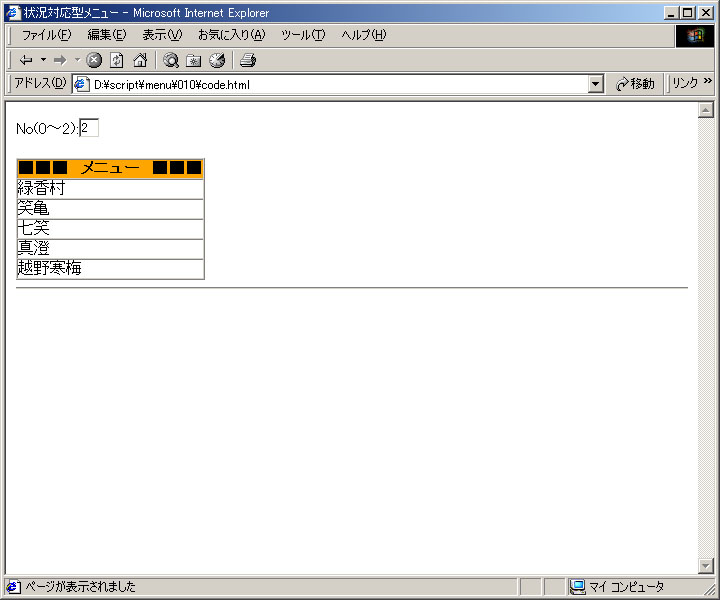
Task: Expand the address bar dropdown
Action: [596, 84]
